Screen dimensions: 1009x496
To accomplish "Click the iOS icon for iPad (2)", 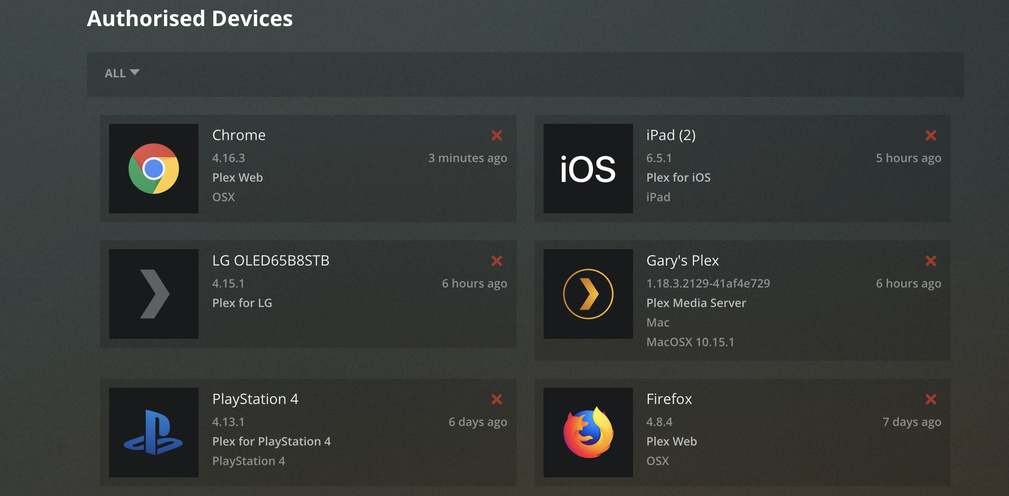I will point(588,168).
